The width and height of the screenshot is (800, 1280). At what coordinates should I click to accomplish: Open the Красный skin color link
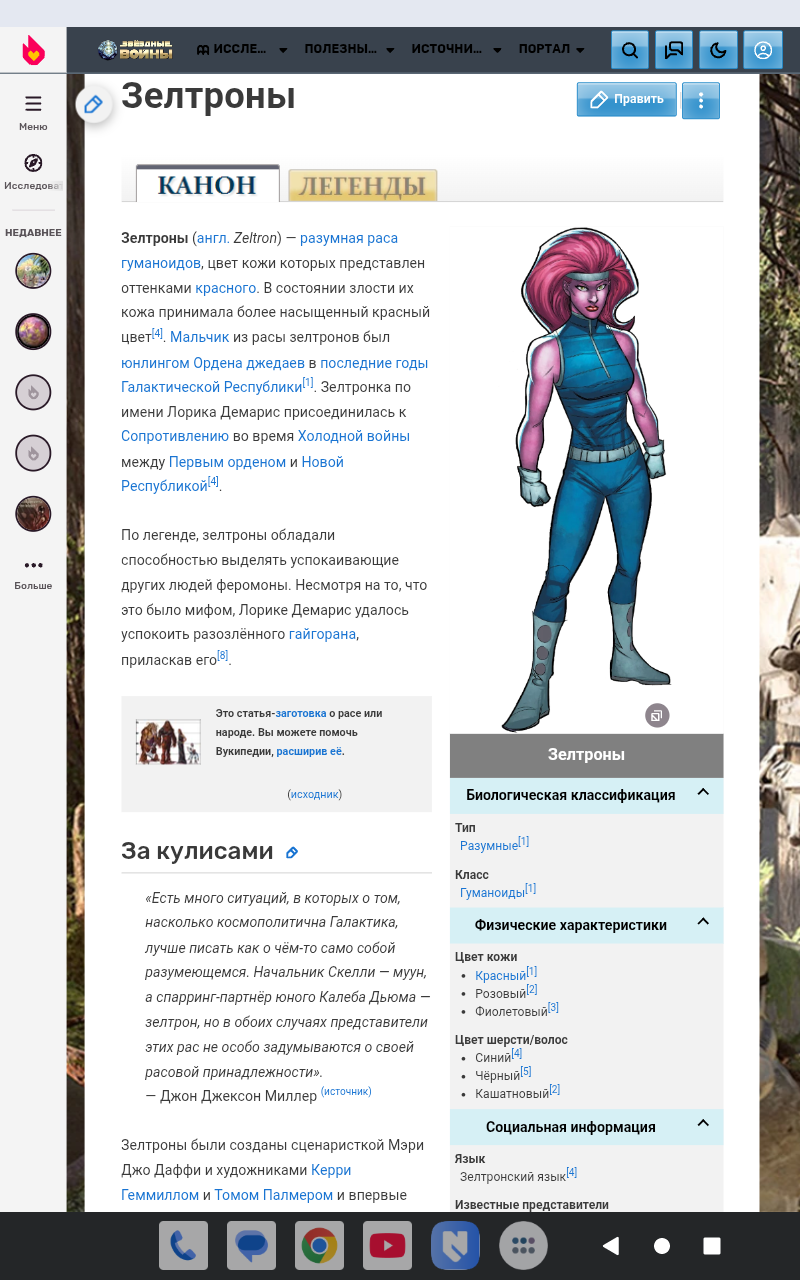click(x=501, y=976)
